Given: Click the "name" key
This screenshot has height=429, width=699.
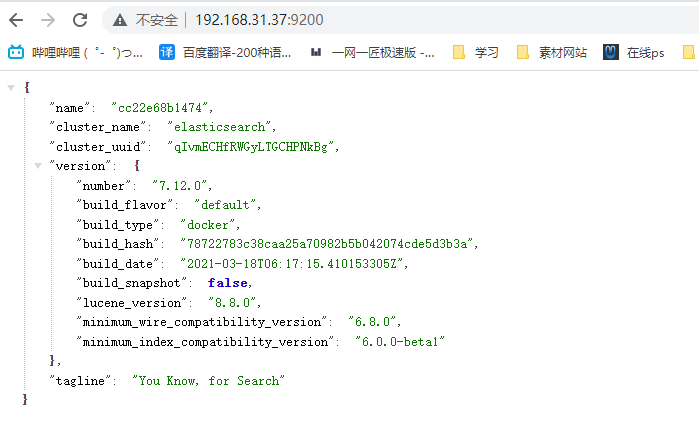Looking at the screenshot, I should pos(70,107).
